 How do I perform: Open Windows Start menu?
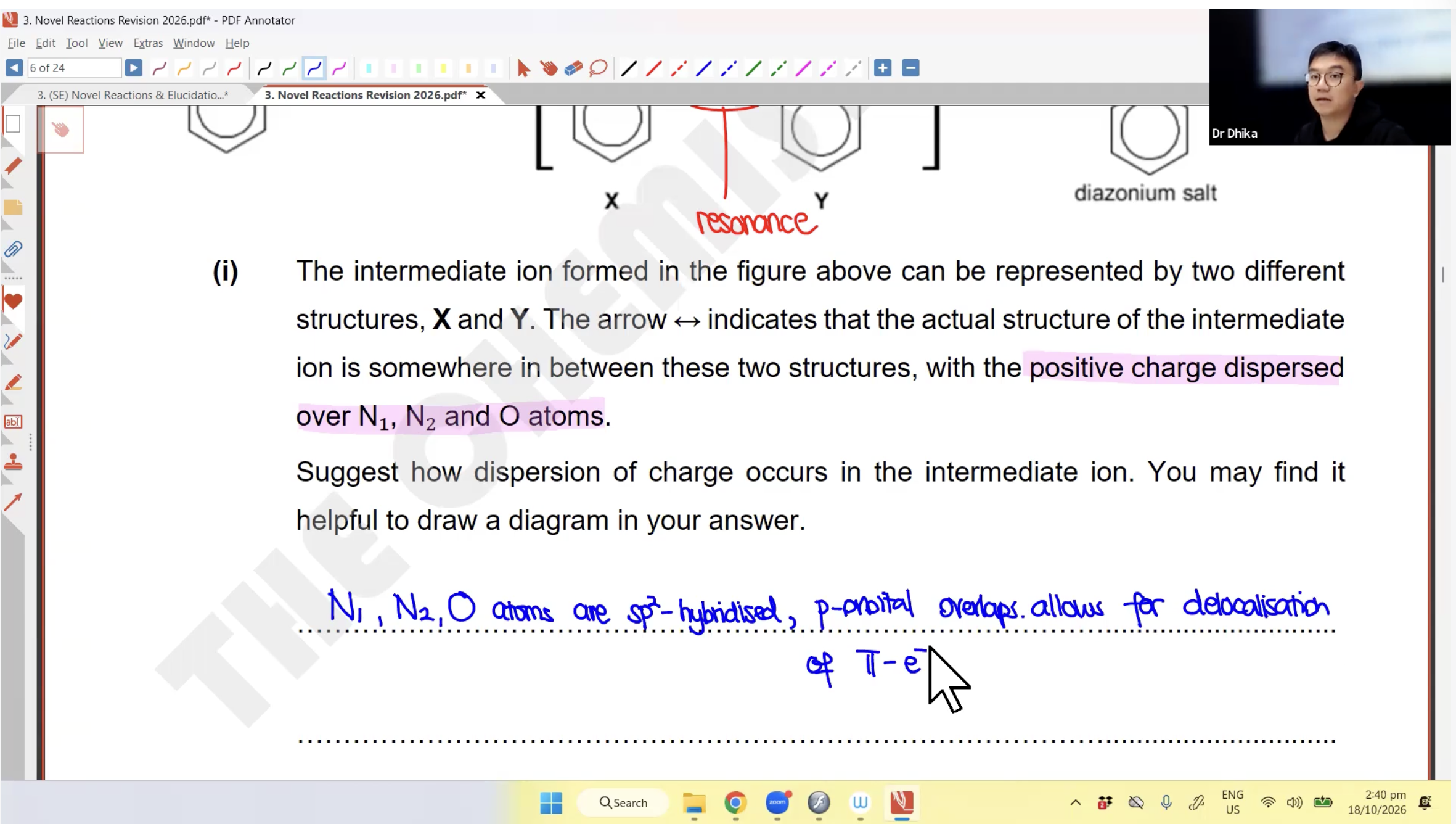click(x=551, y=802)
